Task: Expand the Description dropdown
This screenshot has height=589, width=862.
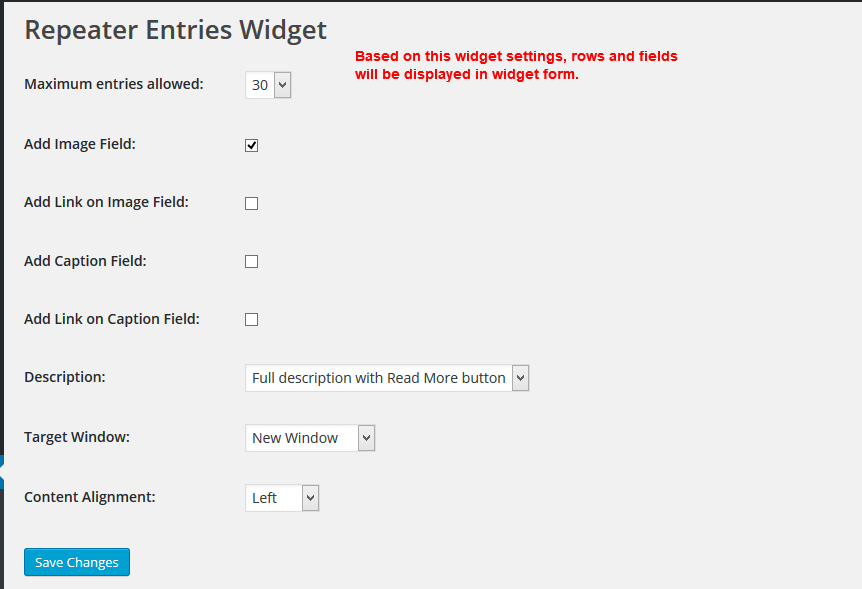Action: [x=386, y=378]
